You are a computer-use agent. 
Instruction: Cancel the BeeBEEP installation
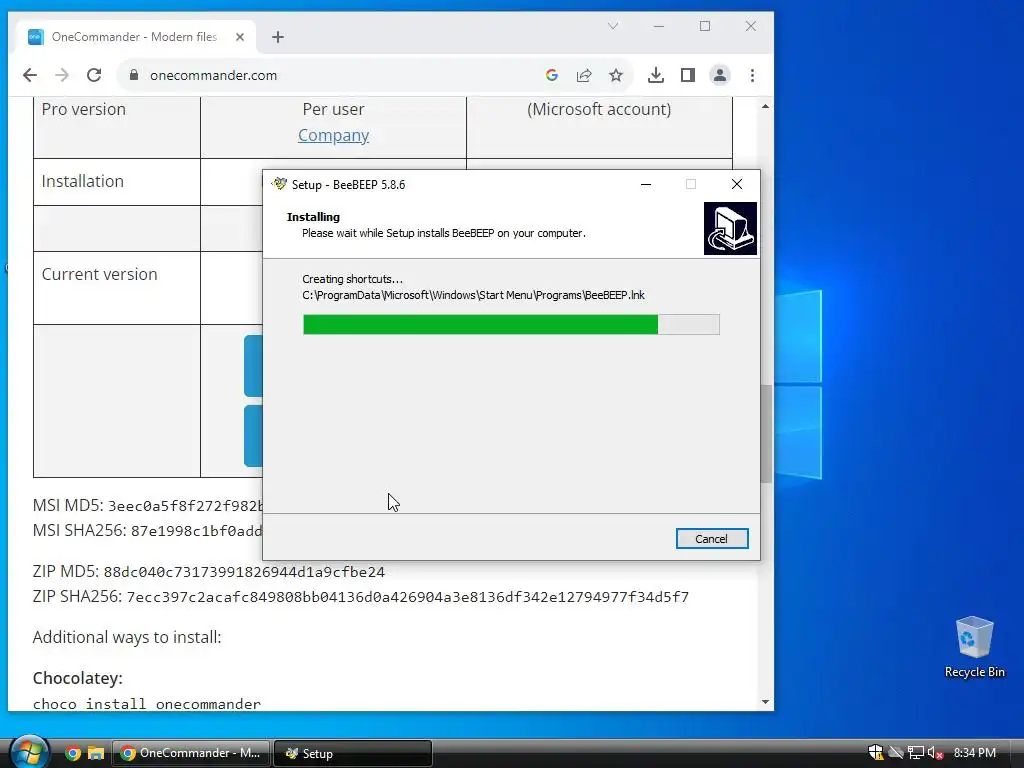[x=712, y=539]
